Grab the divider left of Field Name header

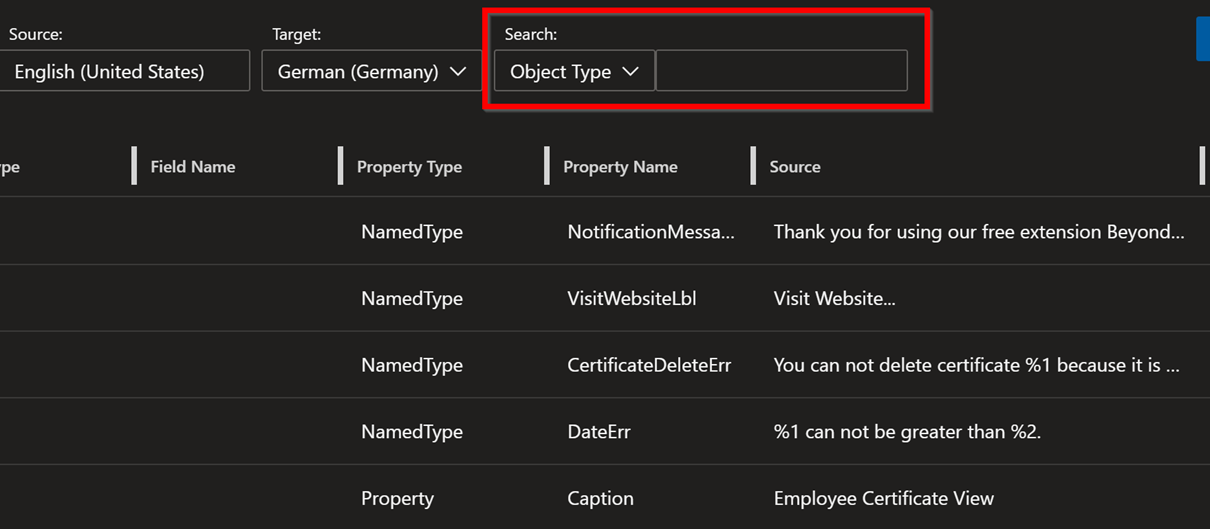pos(134,166)
